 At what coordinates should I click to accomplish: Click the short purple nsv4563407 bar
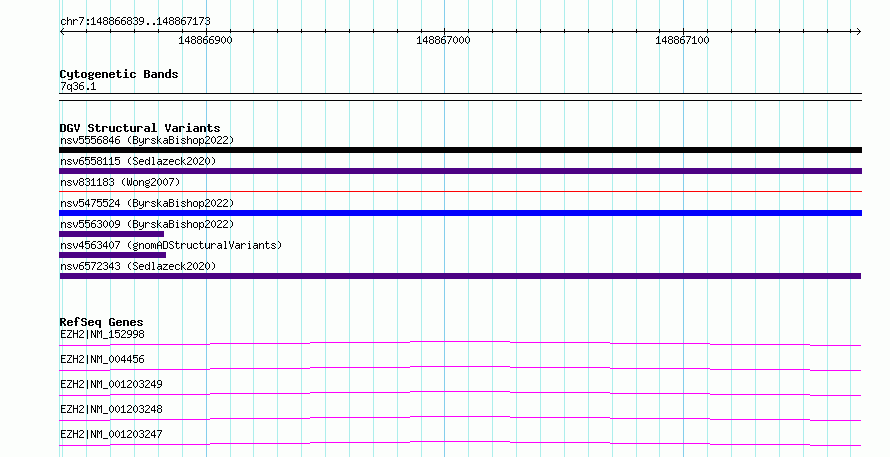pyautogui.click(x=112, y=255)
